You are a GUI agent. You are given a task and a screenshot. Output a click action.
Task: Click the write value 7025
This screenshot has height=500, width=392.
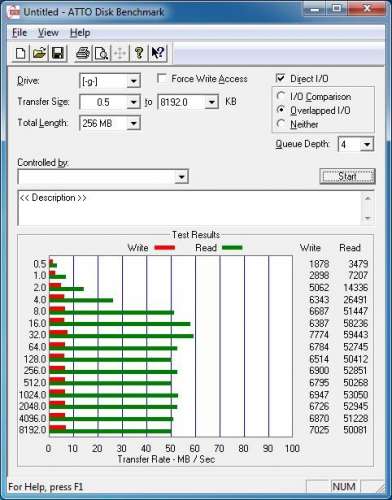[319, 430]
